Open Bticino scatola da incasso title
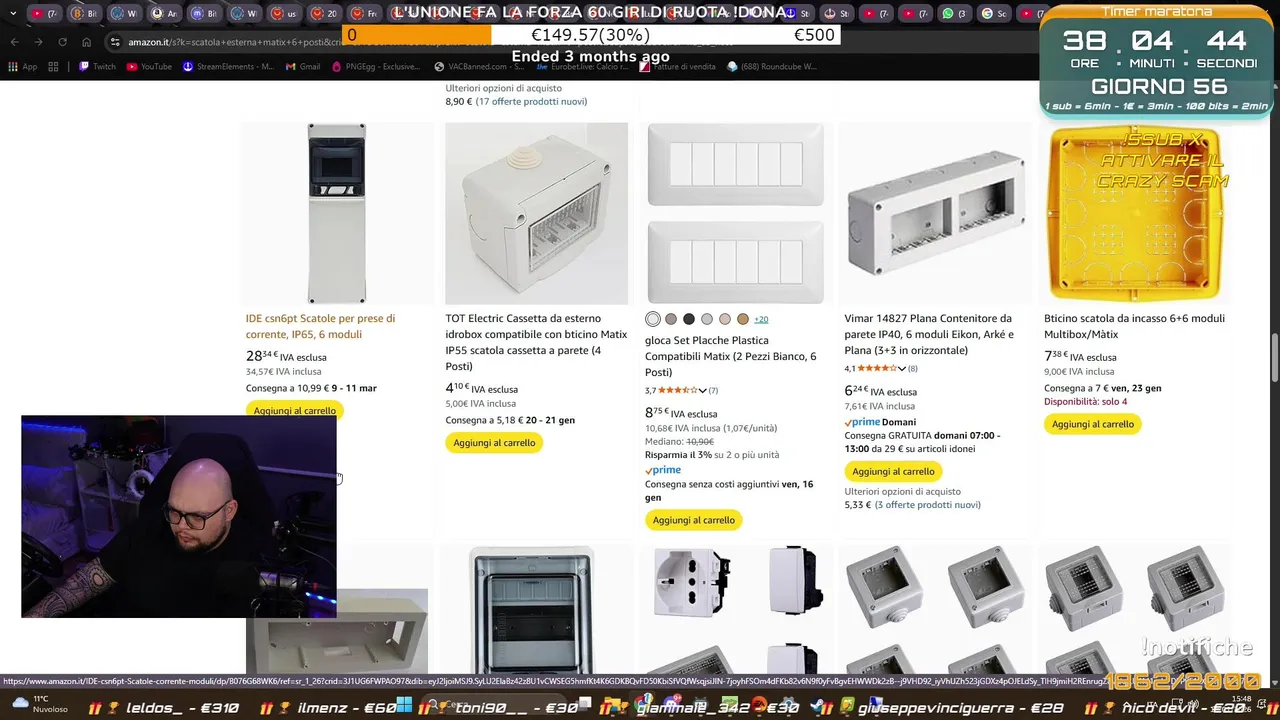The image size is (1280, 720). click(x=1134, y=326)
